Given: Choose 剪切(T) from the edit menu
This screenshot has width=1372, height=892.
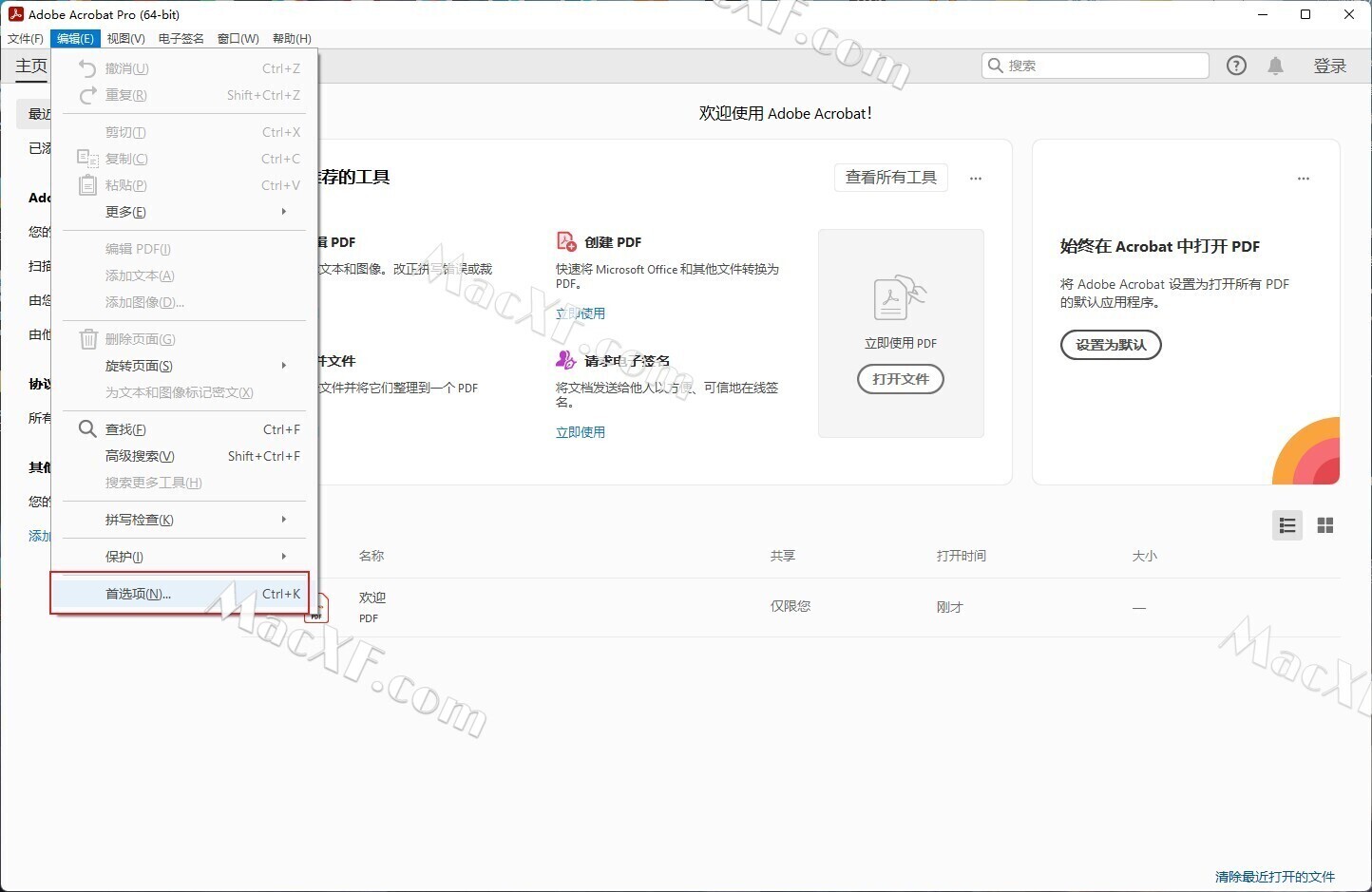Looking at the screenshot, I should coord(184,132).
